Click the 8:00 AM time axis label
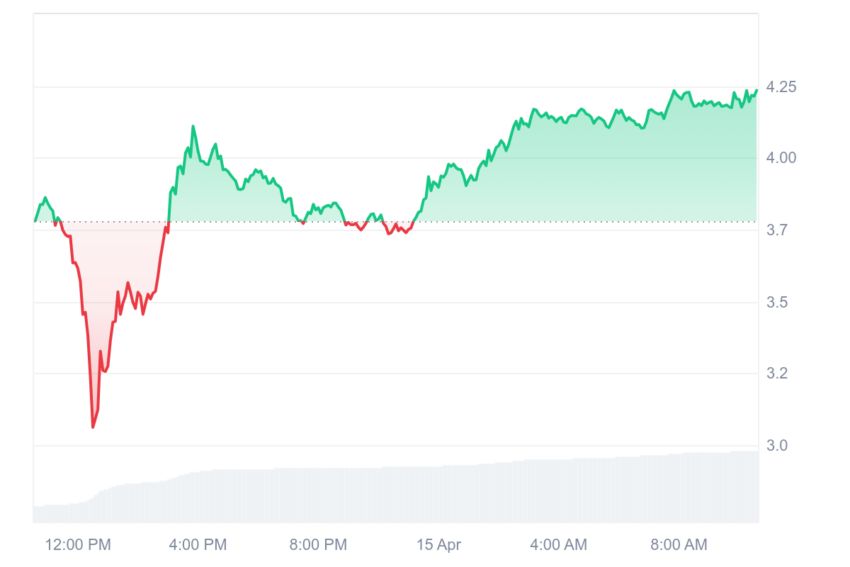 [x=679, y=544]
